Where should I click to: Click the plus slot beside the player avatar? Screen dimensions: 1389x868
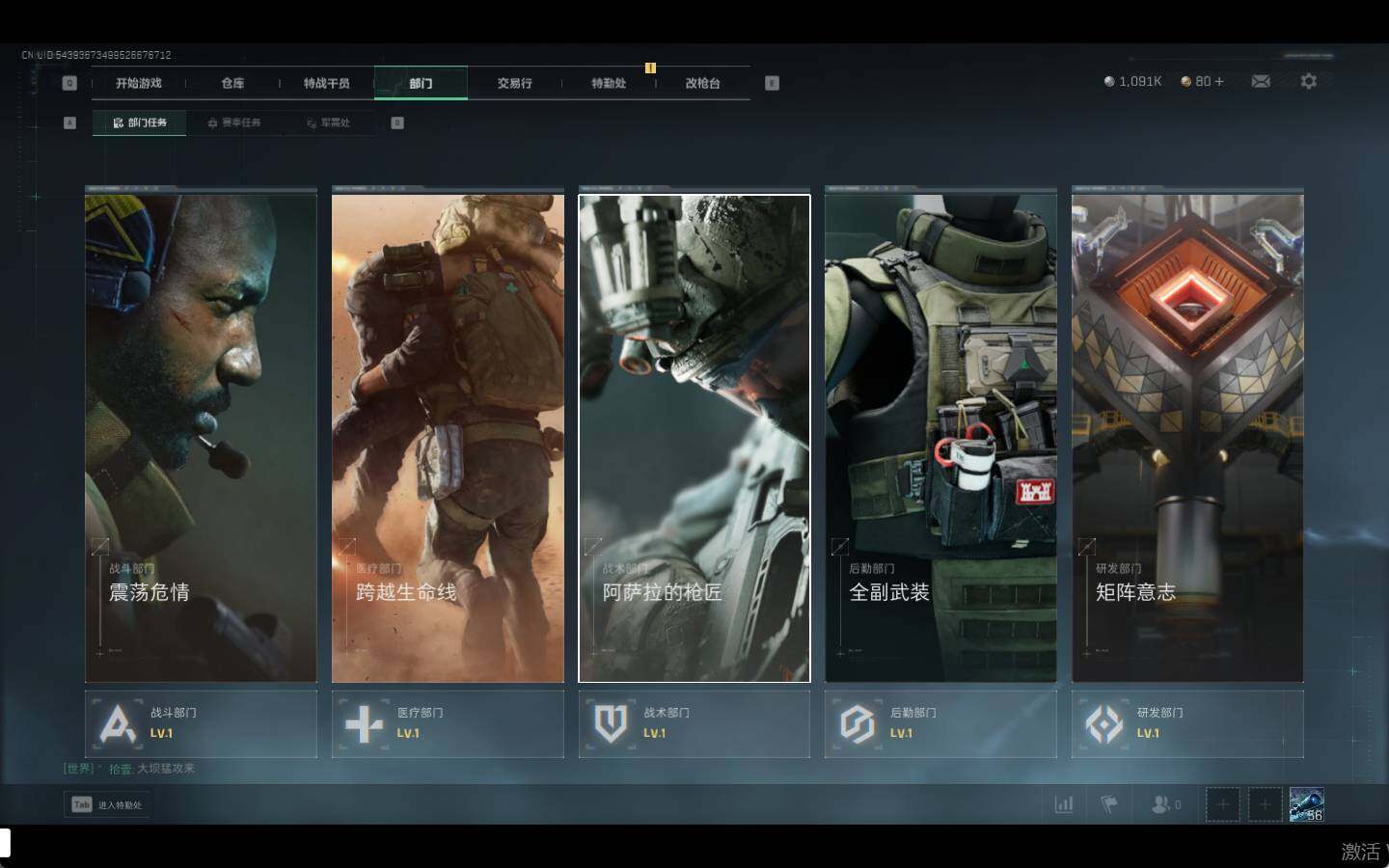coord(1265,804)
